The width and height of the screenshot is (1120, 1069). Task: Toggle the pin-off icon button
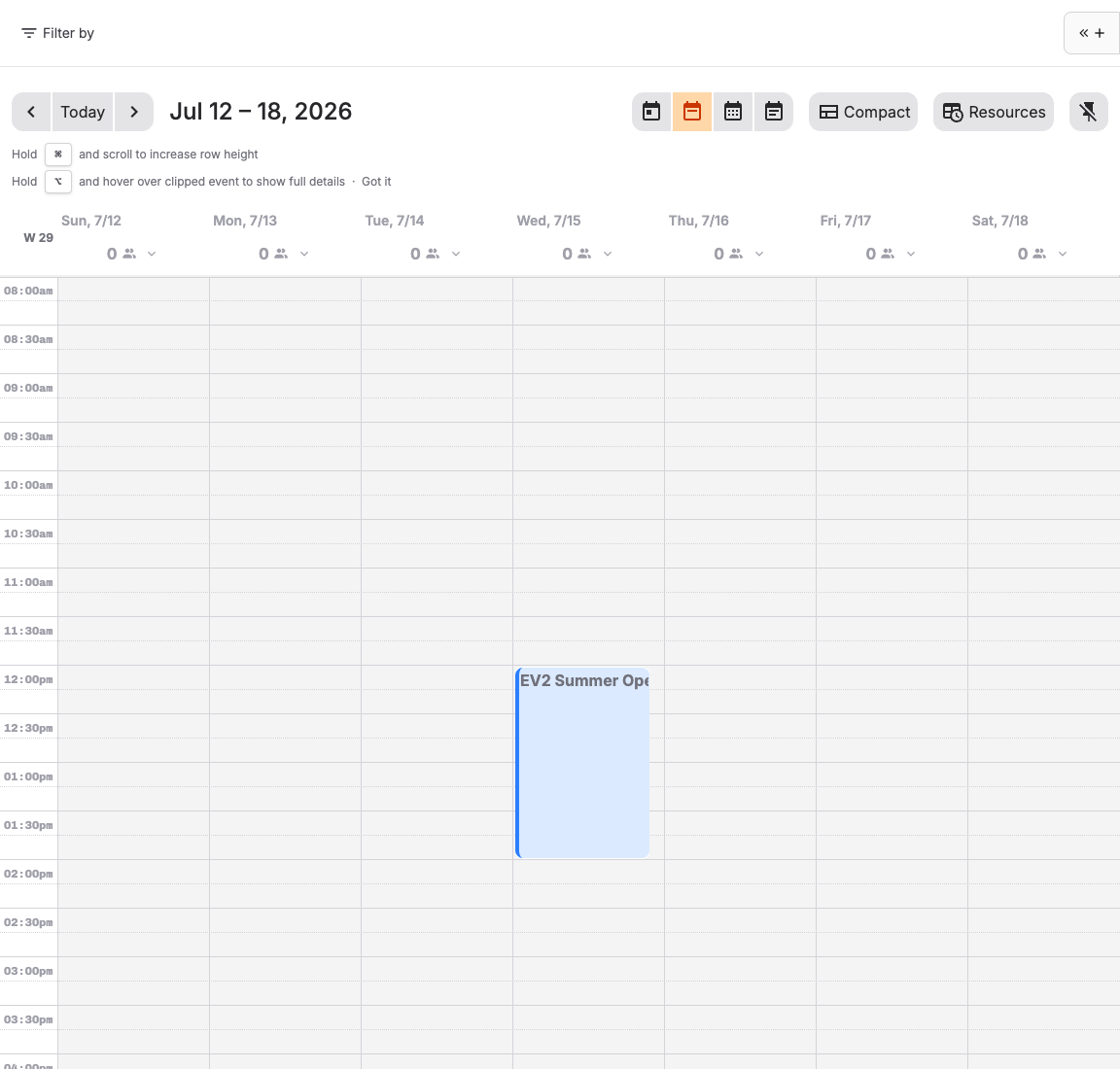pos(1089,112)
